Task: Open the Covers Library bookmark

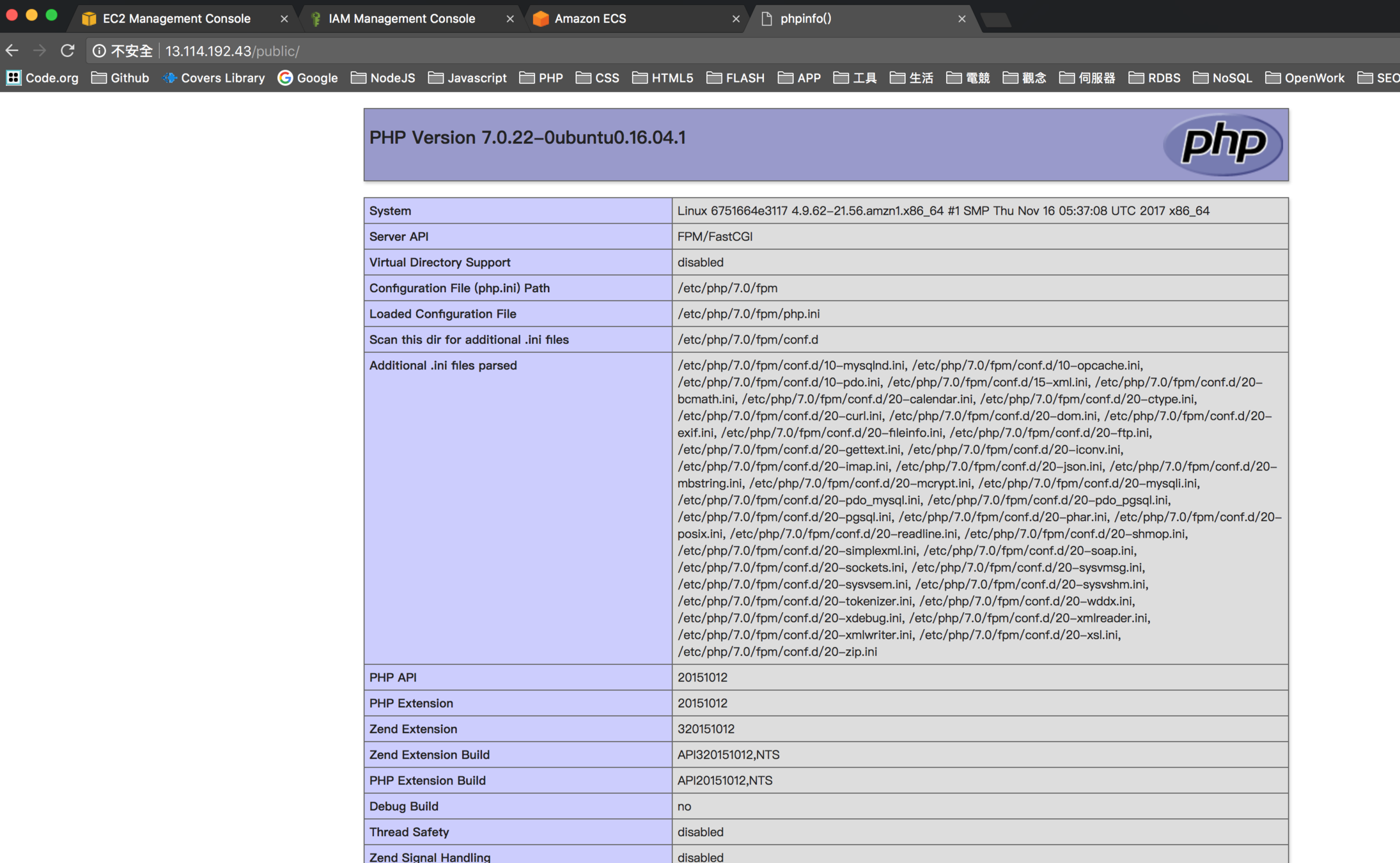Action: (214, 78)
